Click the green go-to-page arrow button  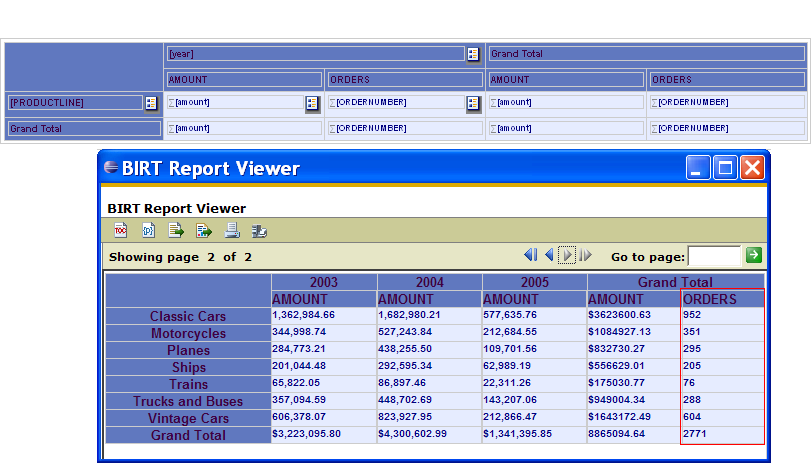[x=753, y=256]
